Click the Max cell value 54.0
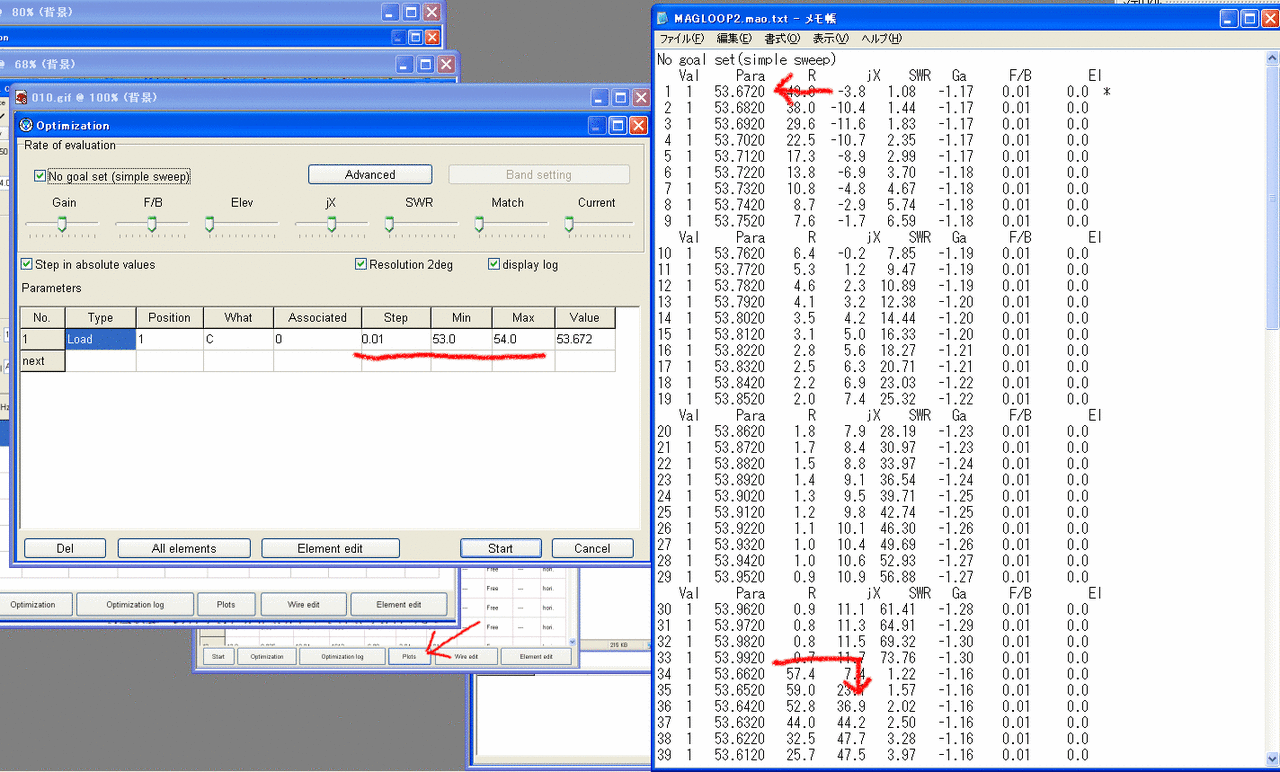1280x772 pixels. click(x=523, y=339)
